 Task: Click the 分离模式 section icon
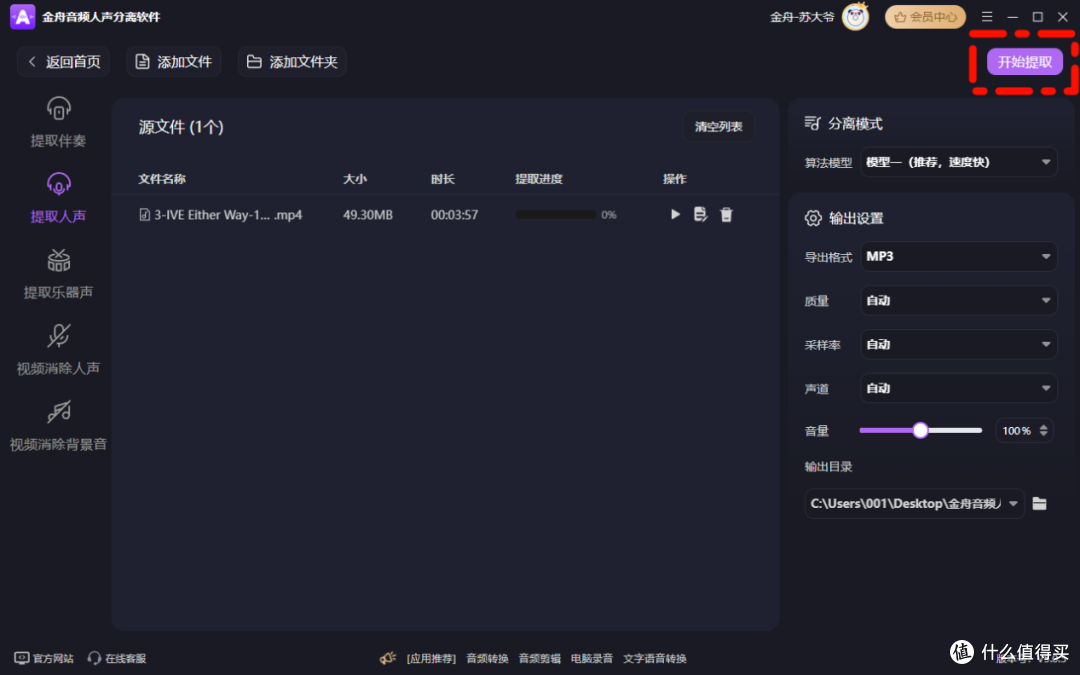click(813, 123)
